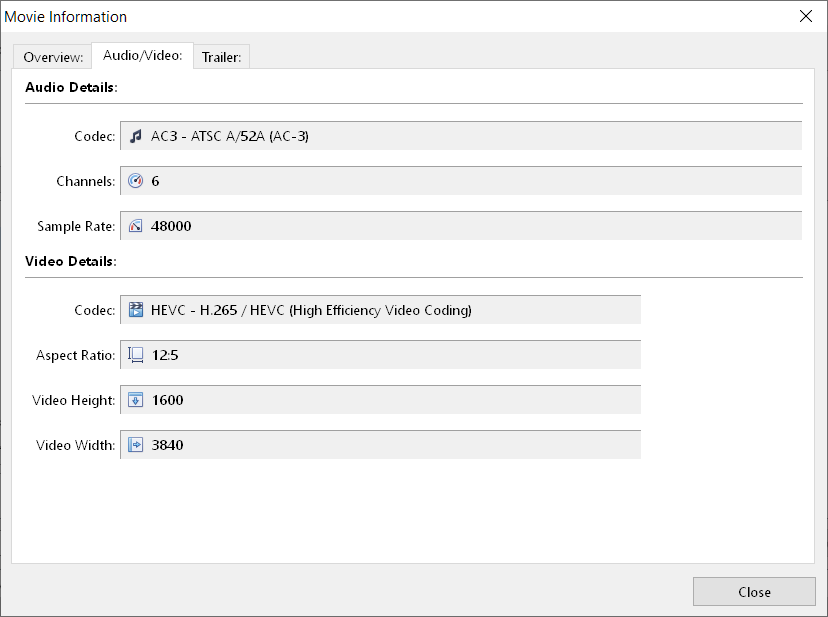Select the monitor icon next to Aspect Ratio
The height and width of the screenshot is (617, 828).
click(x=135, y=354)
